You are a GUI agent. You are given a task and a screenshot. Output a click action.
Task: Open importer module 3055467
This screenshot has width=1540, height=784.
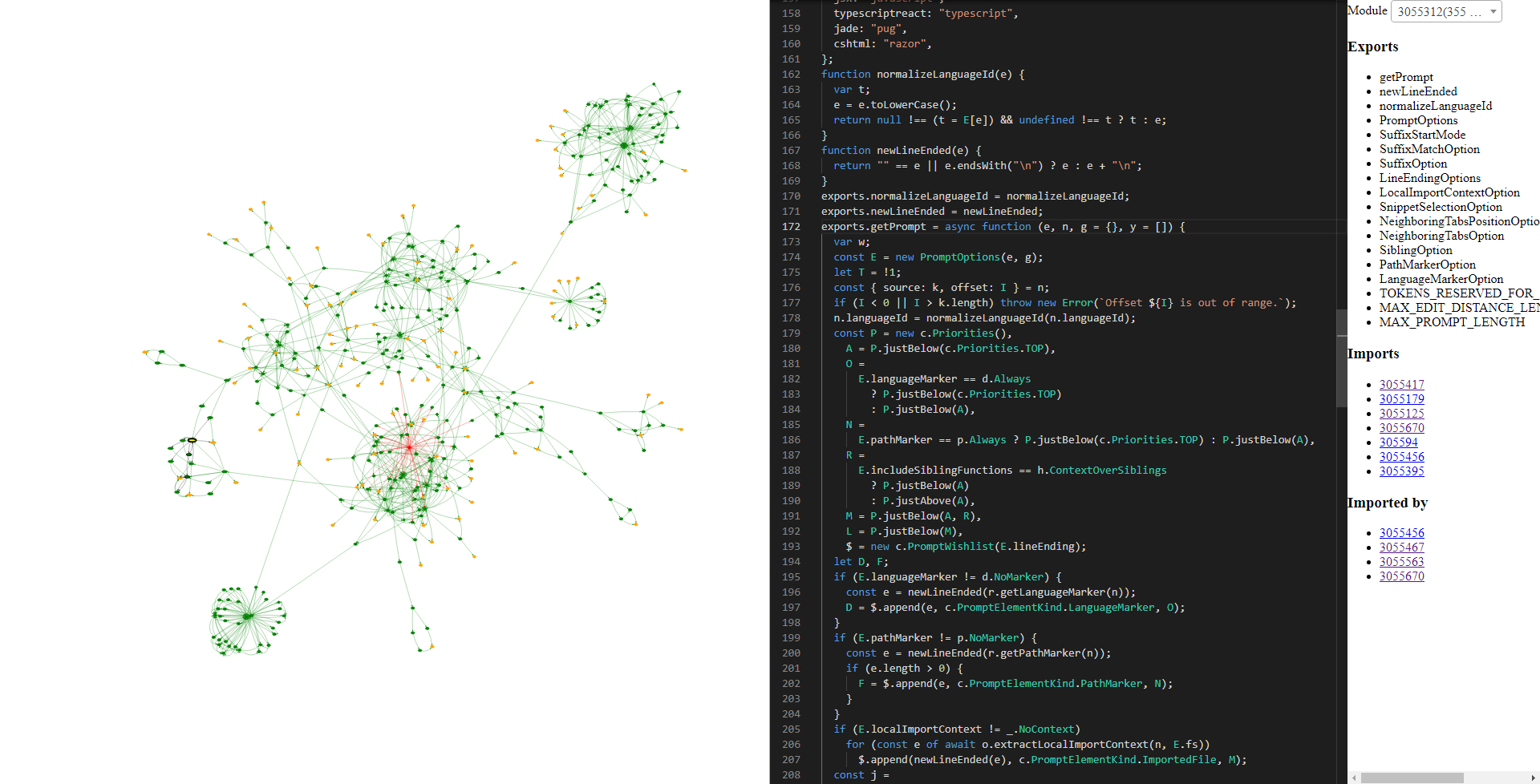pyautogui.click(x=1401, y=548)
